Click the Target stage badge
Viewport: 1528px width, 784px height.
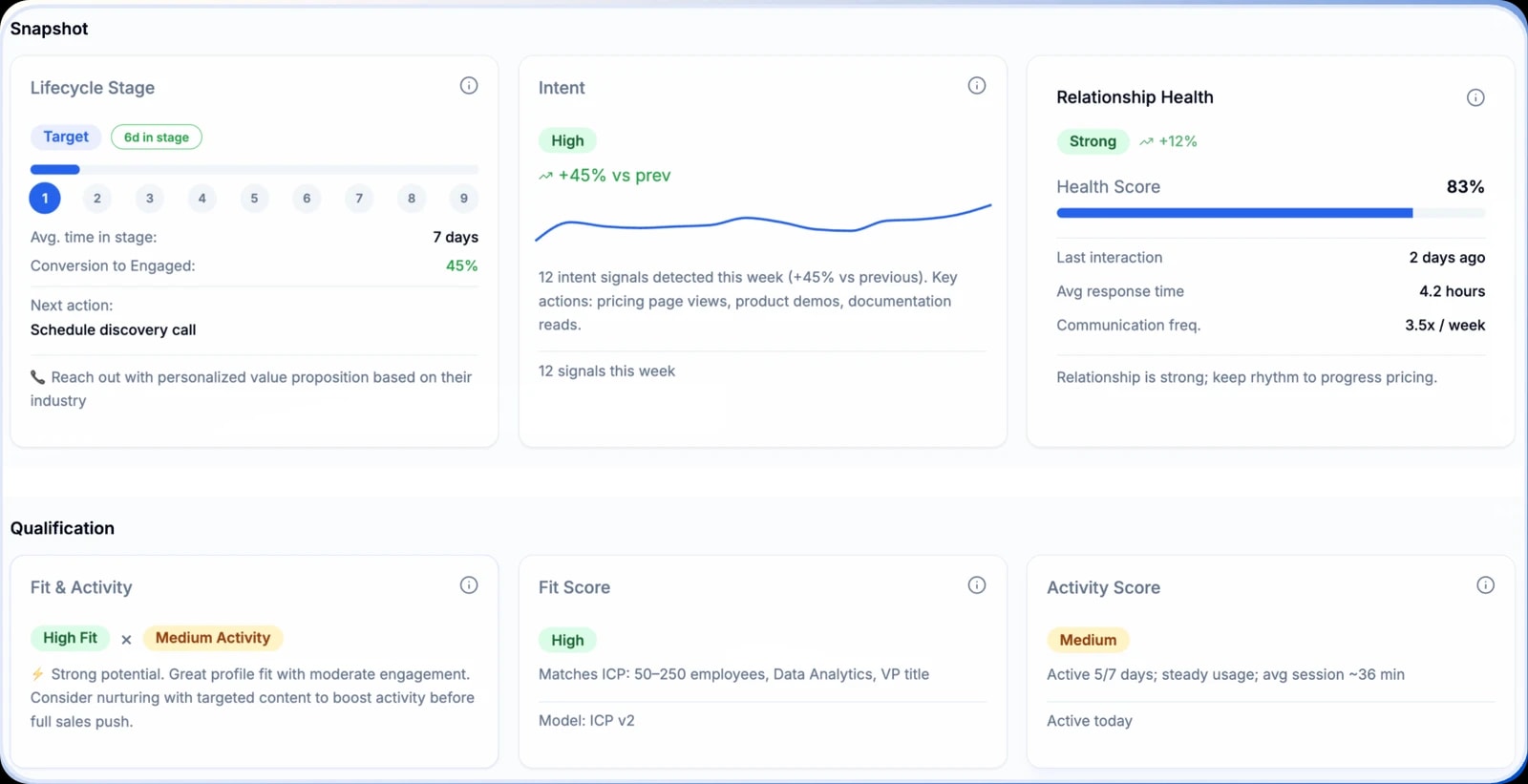coord(66,137)
